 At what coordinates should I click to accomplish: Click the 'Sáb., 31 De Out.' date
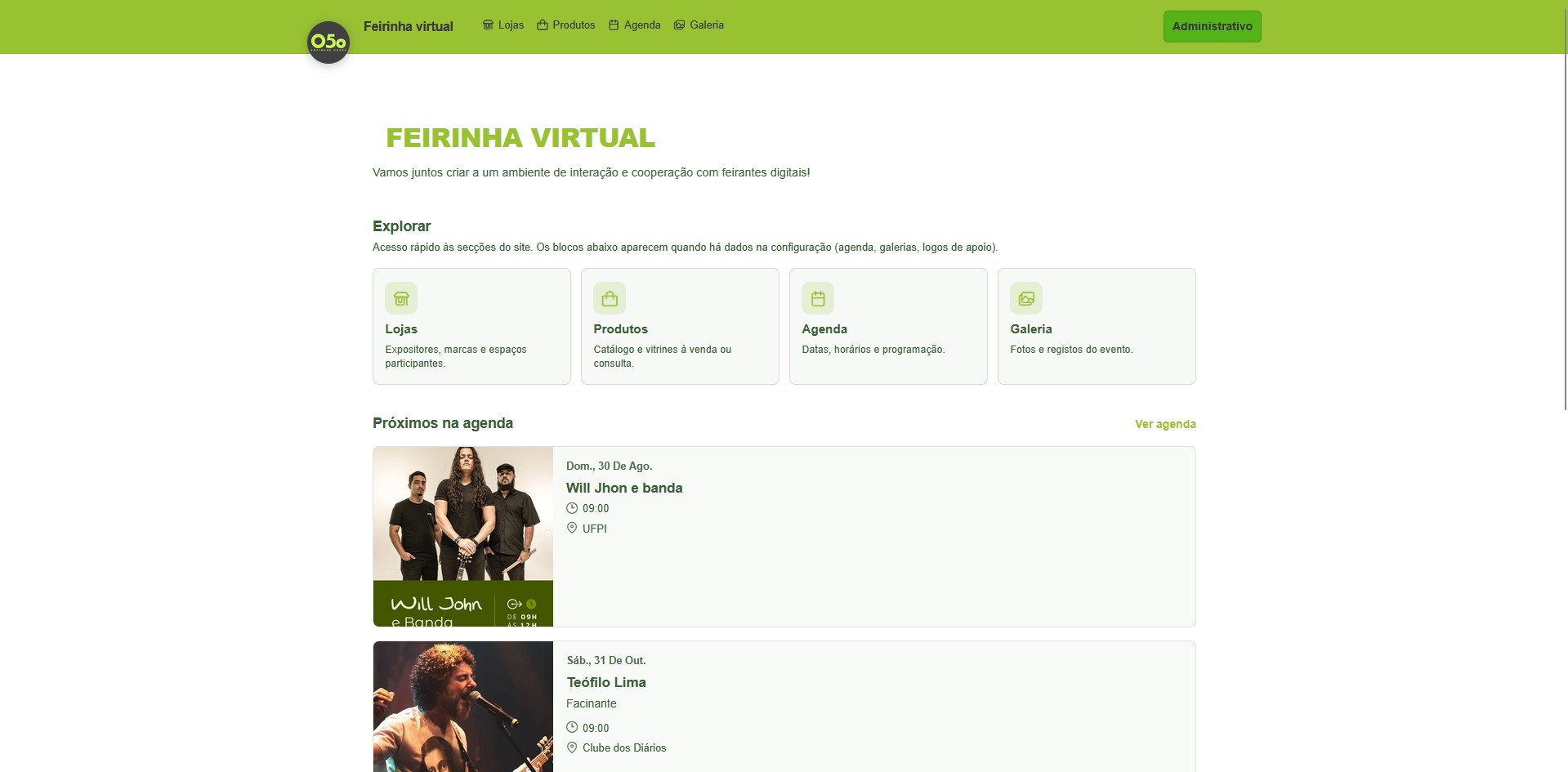click(606, 660)
